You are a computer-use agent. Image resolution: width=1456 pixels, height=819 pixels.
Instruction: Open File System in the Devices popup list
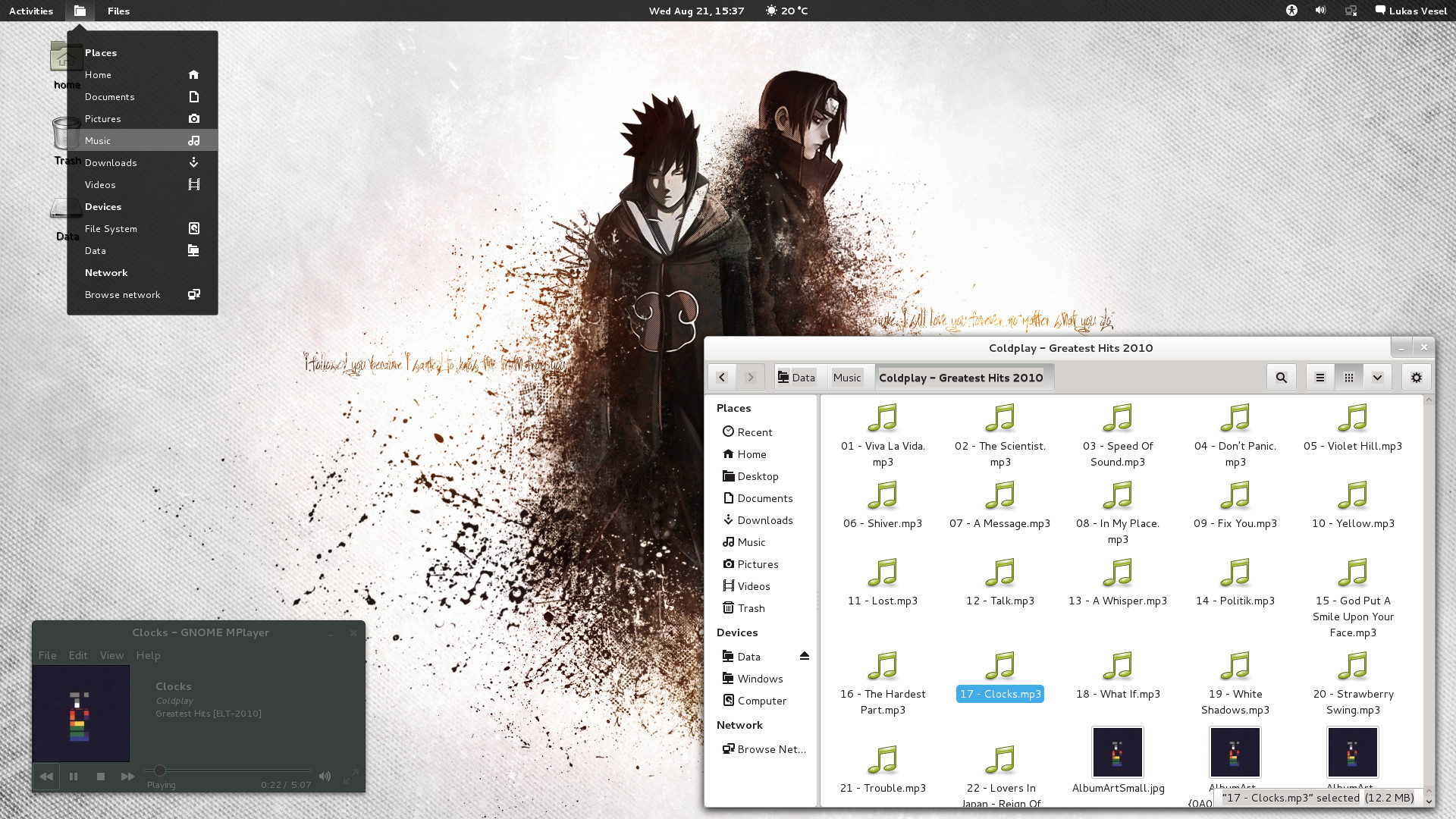[142, 228]
